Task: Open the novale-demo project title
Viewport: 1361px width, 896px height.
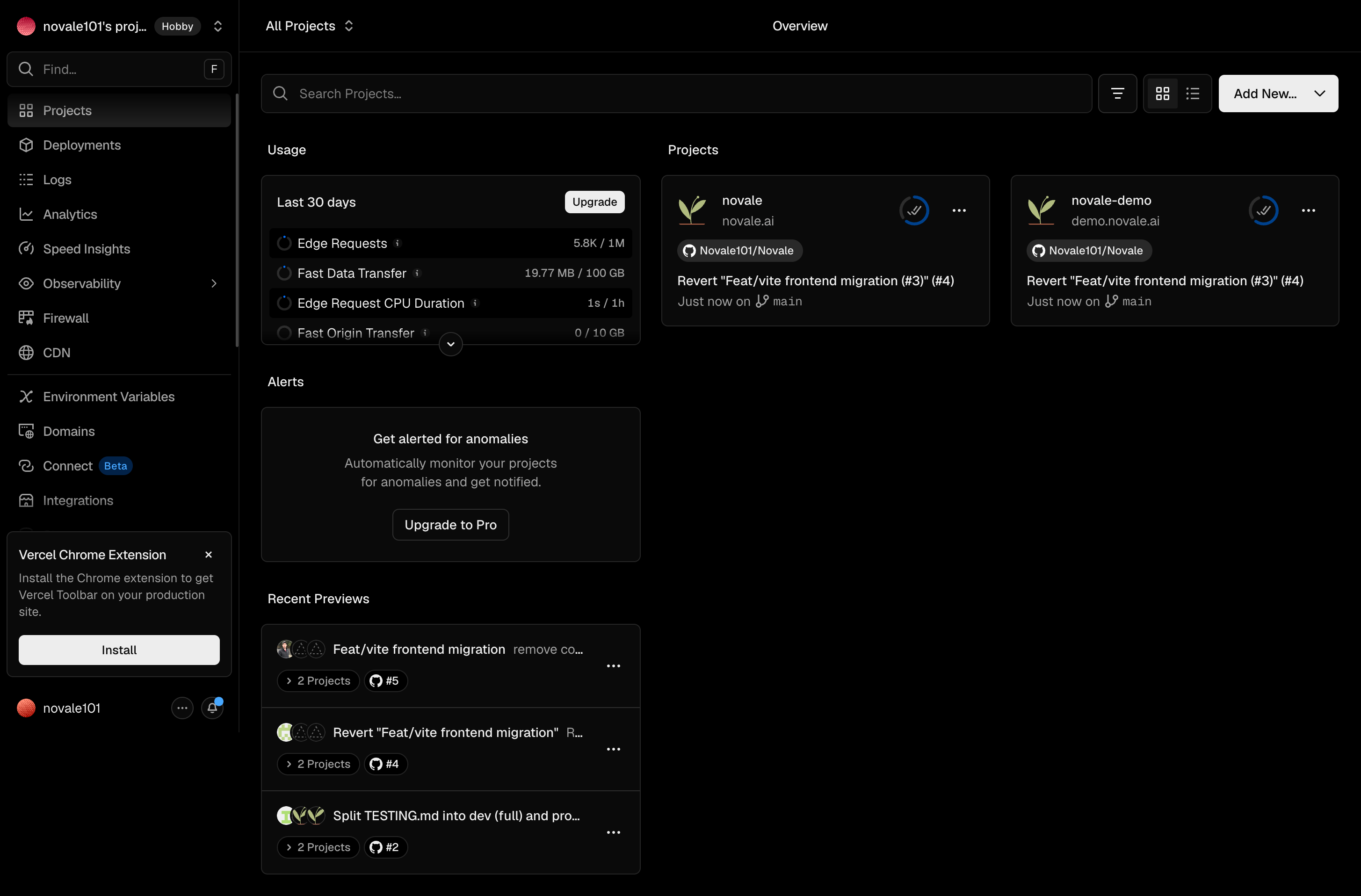Action: point(1111,200)
